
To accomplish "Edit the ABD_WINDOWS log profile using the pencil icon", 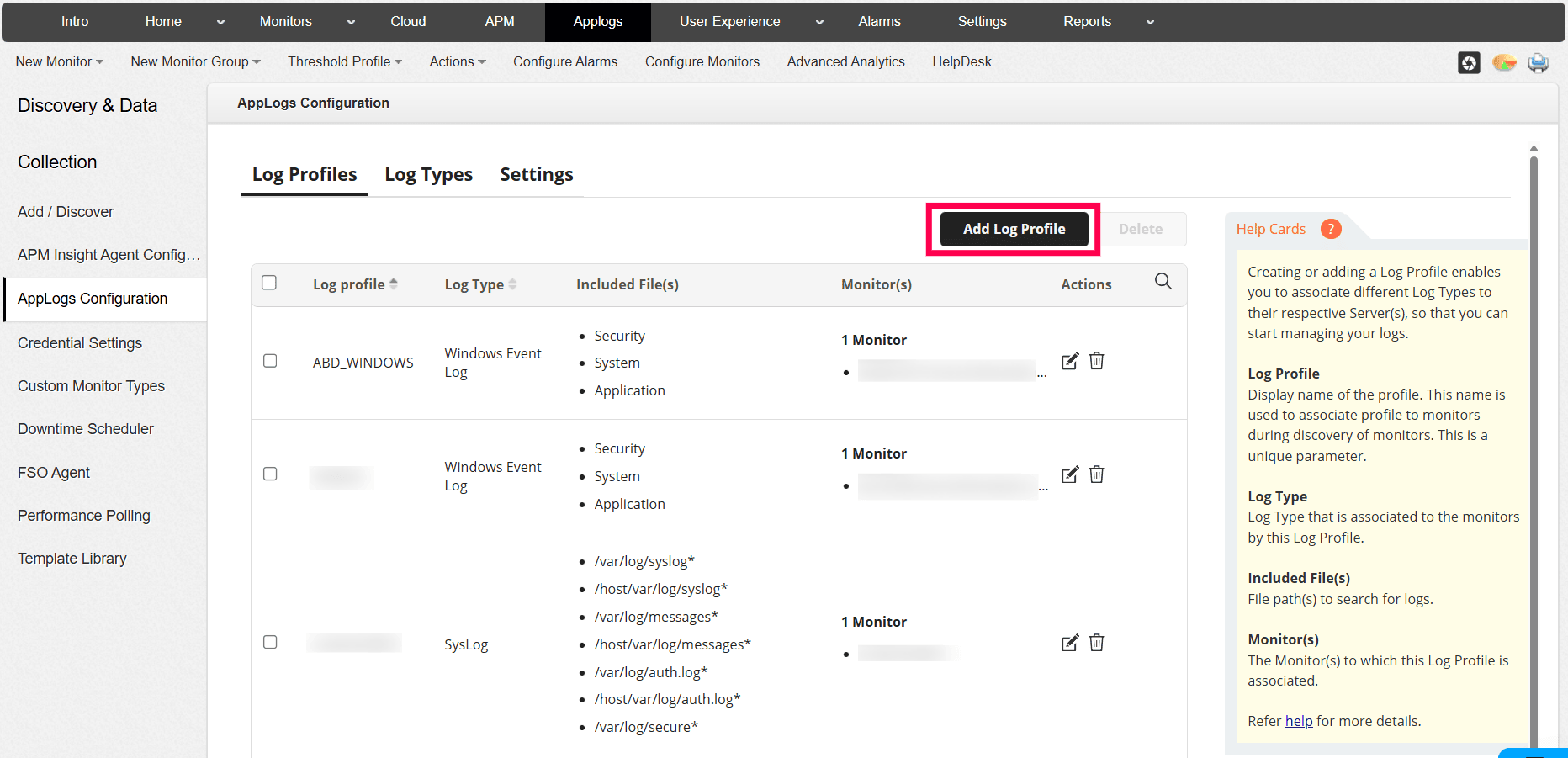I will (1069, 360).
